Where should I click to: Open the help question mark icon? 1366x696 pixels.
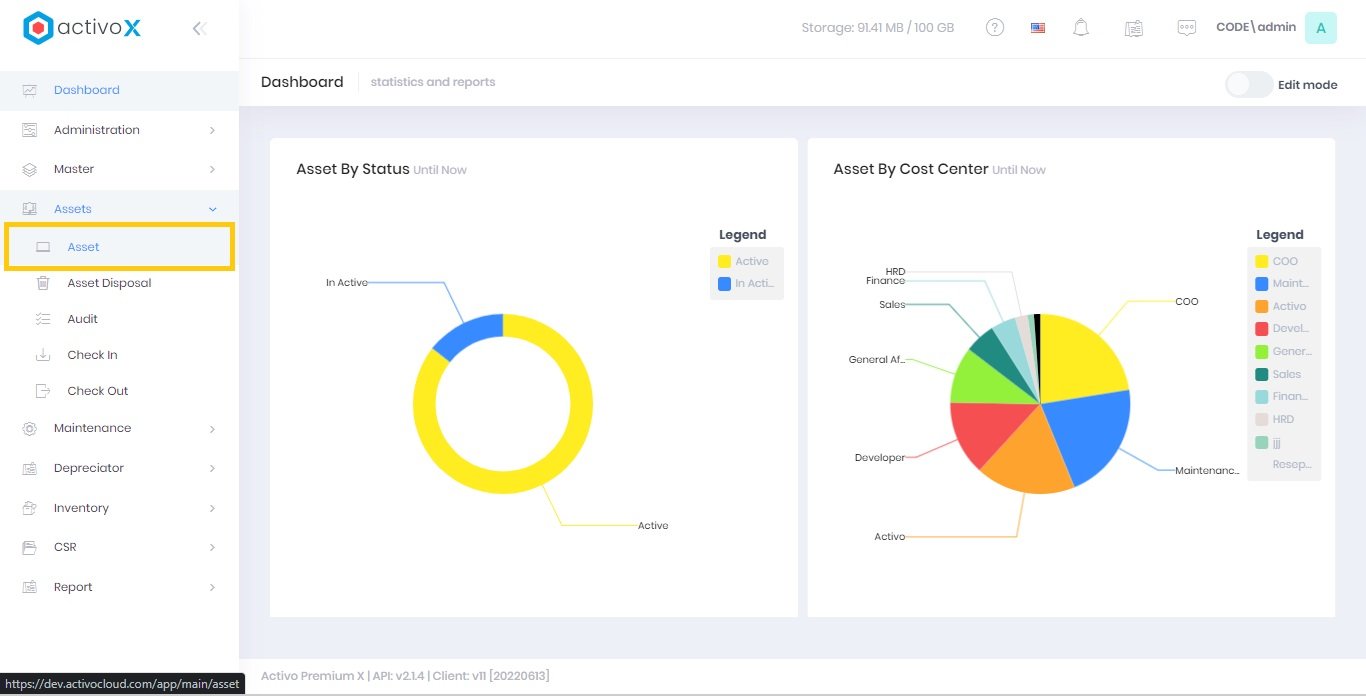point(995,28)
